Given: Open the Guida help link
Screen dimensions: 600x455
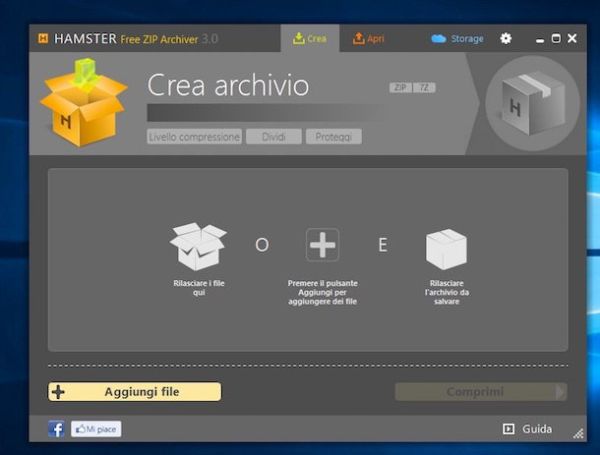Looking at the screenshot, I should tap(527, 429).
